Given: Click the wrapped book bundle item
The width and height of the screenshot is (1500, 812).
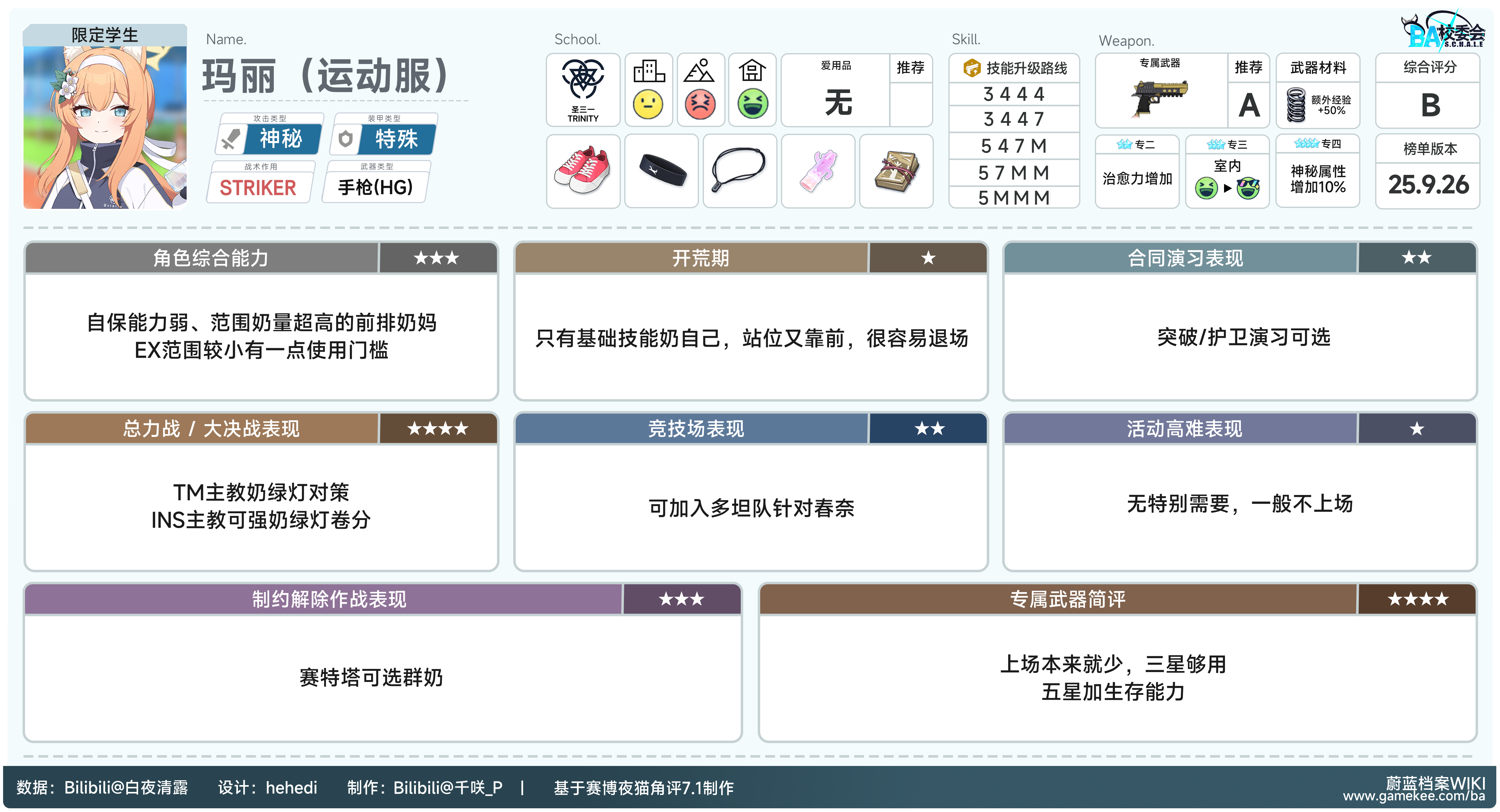Looking at the screenshot, I should click(x=897, y=171).
